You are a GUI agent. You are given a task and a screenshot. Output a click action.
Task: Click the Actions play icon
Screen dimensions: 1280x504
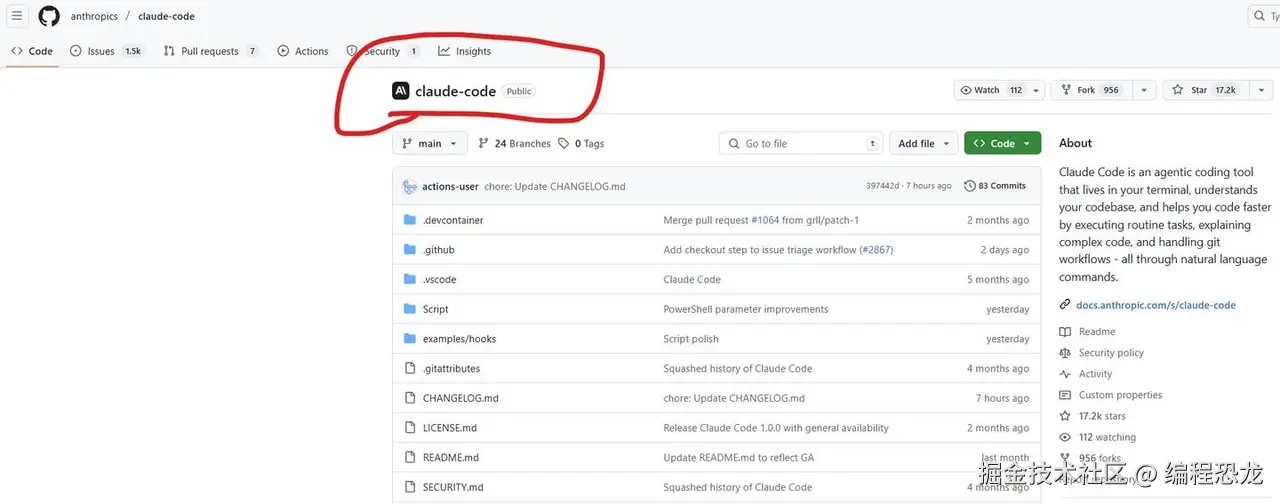point(283,51)
